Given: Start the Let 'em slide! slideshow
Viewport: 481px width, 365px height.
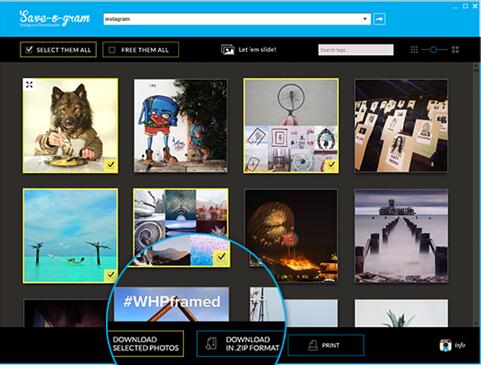Looking at the screenshot, I should pyautogui.click(x=249, y=50).
